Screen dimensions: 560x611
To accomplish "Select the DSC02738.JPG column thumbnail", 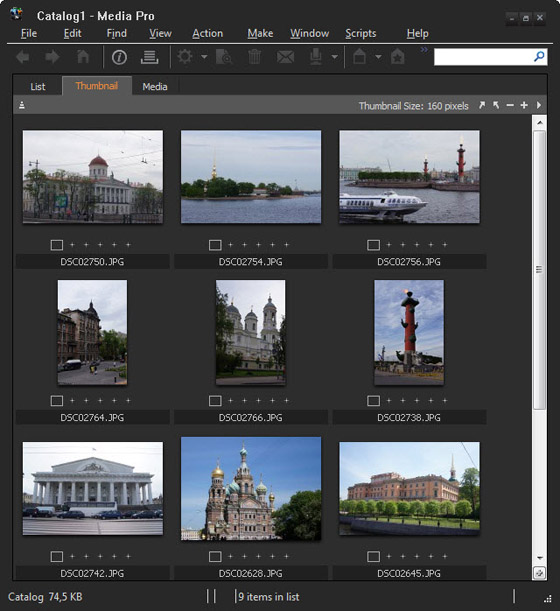I will click(x=409, y=332).
